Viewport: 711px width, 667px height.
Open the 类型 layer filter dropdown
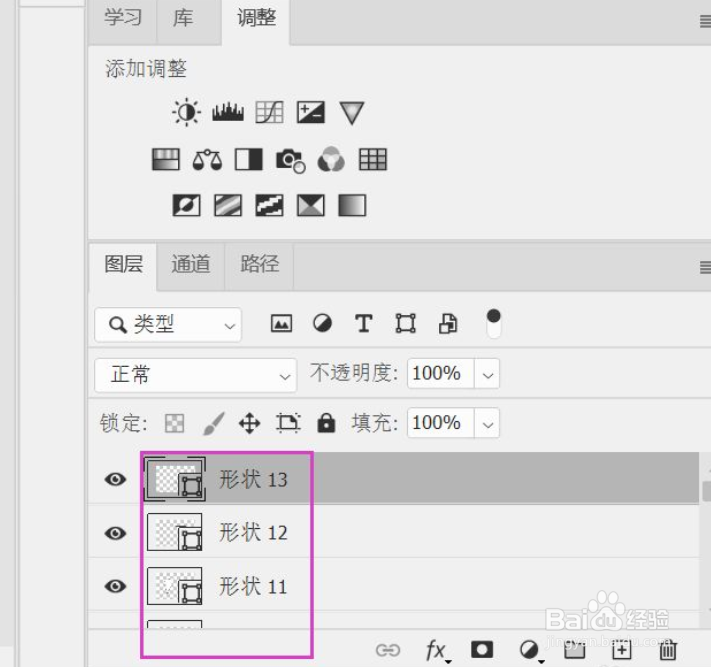(168, 325)
